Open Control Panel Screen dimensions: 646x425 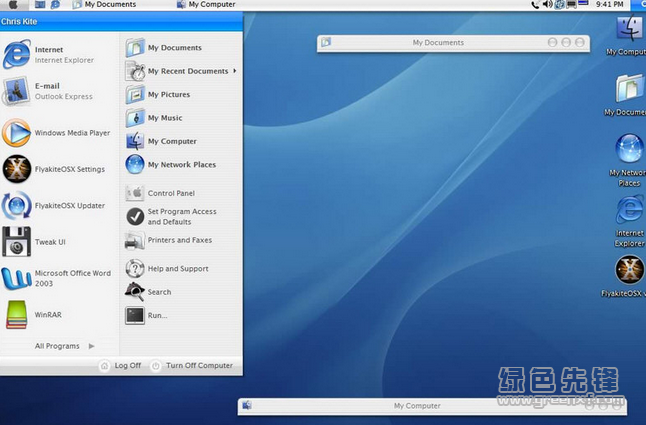click(160, 193)
